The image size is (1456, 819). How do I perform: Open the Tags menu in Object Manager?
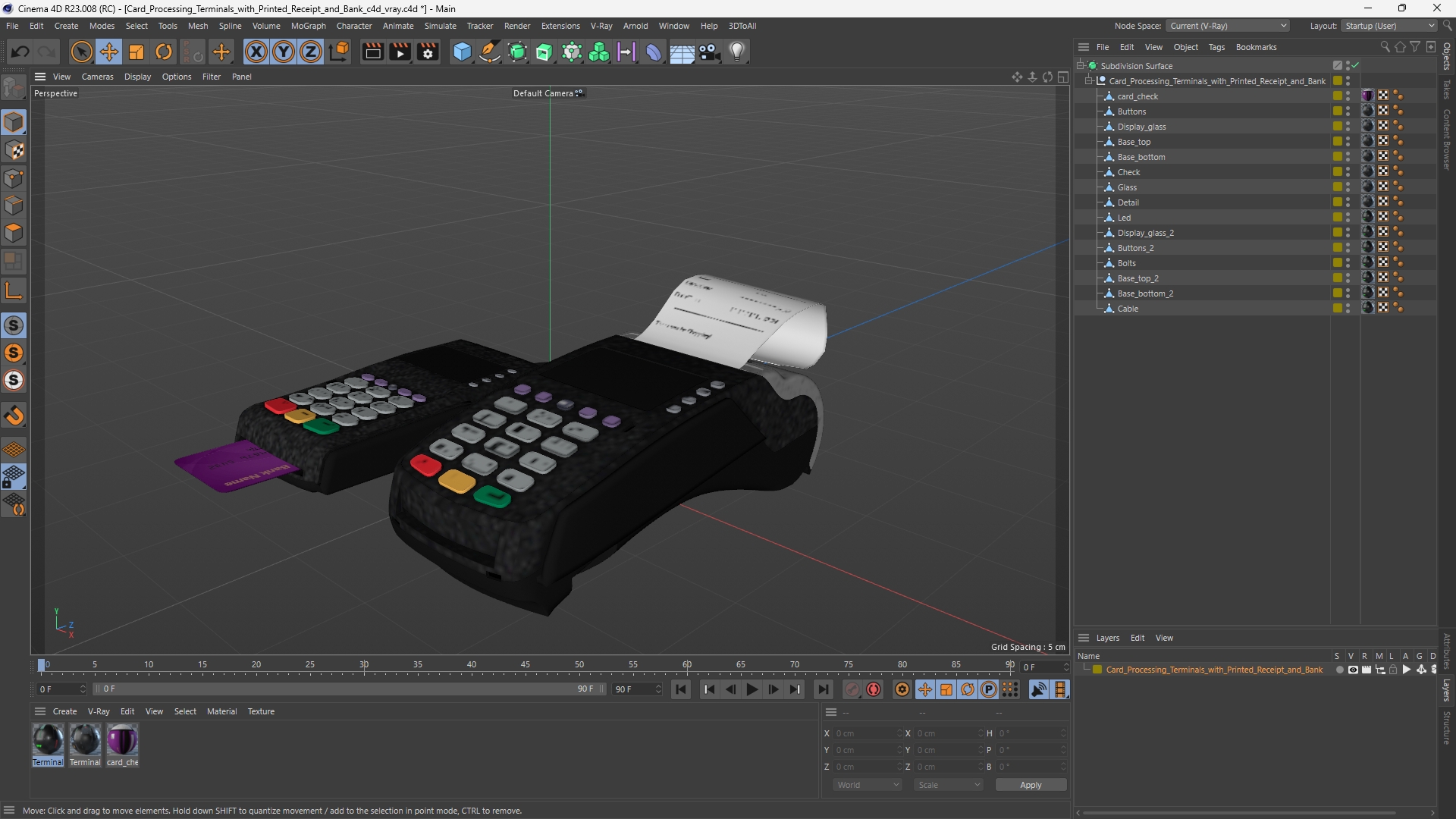(x=1216, y=47)
